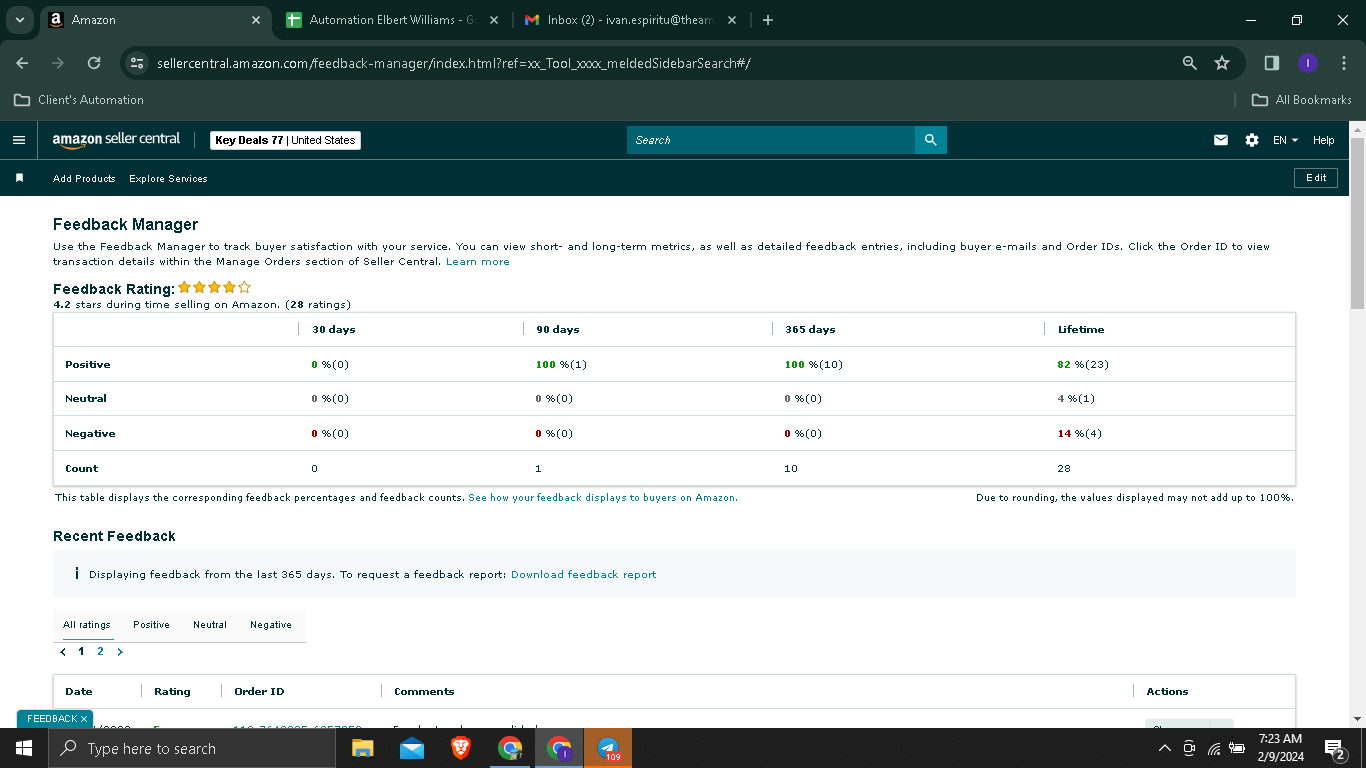Open the All Bookmarks folder
The image size is (1366, 768).
coord(1302,100)
